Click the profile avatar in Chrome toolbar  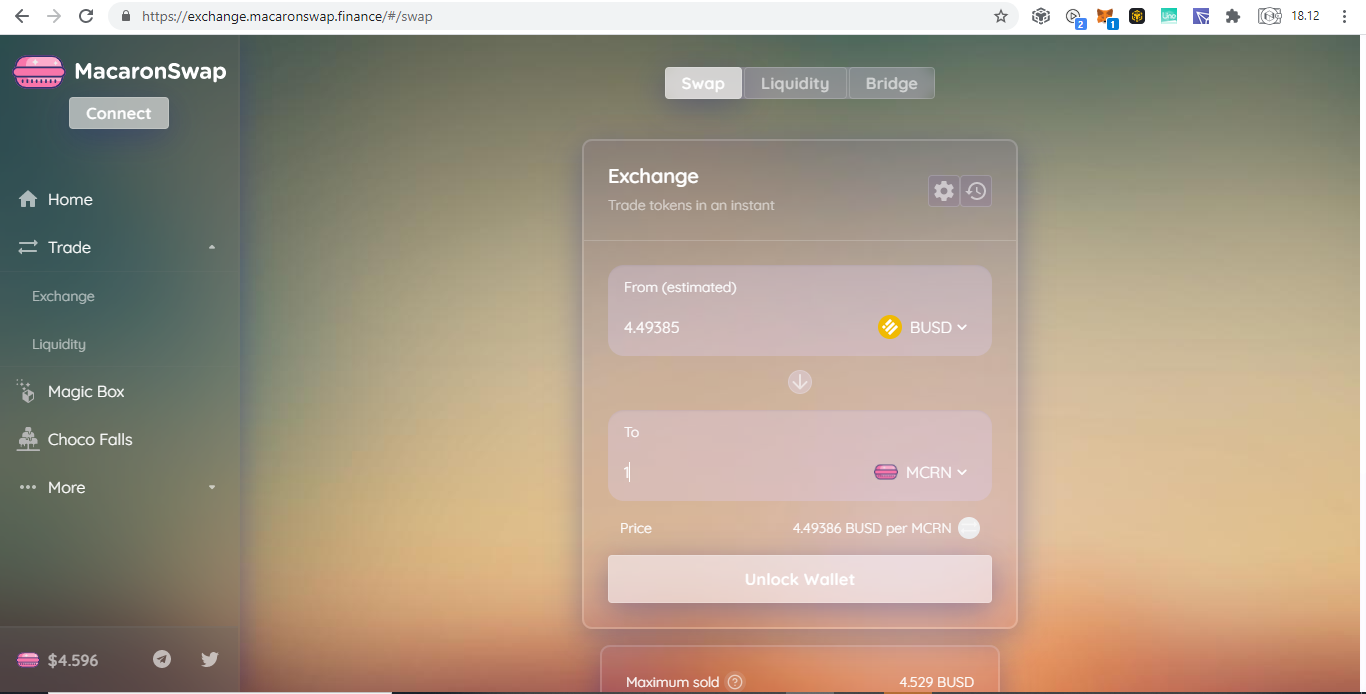[x=1269, y=16]
